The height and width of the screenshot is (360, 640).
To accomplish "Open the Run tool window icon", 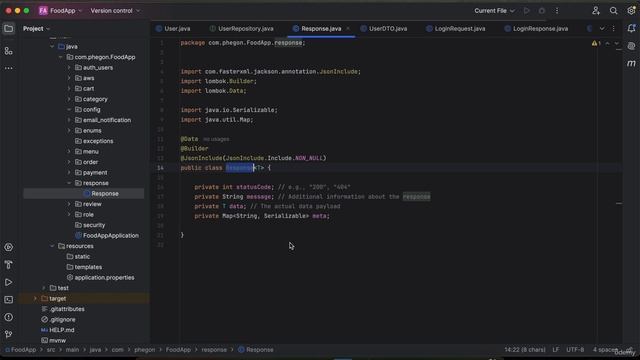I will (x=9, y=282).
